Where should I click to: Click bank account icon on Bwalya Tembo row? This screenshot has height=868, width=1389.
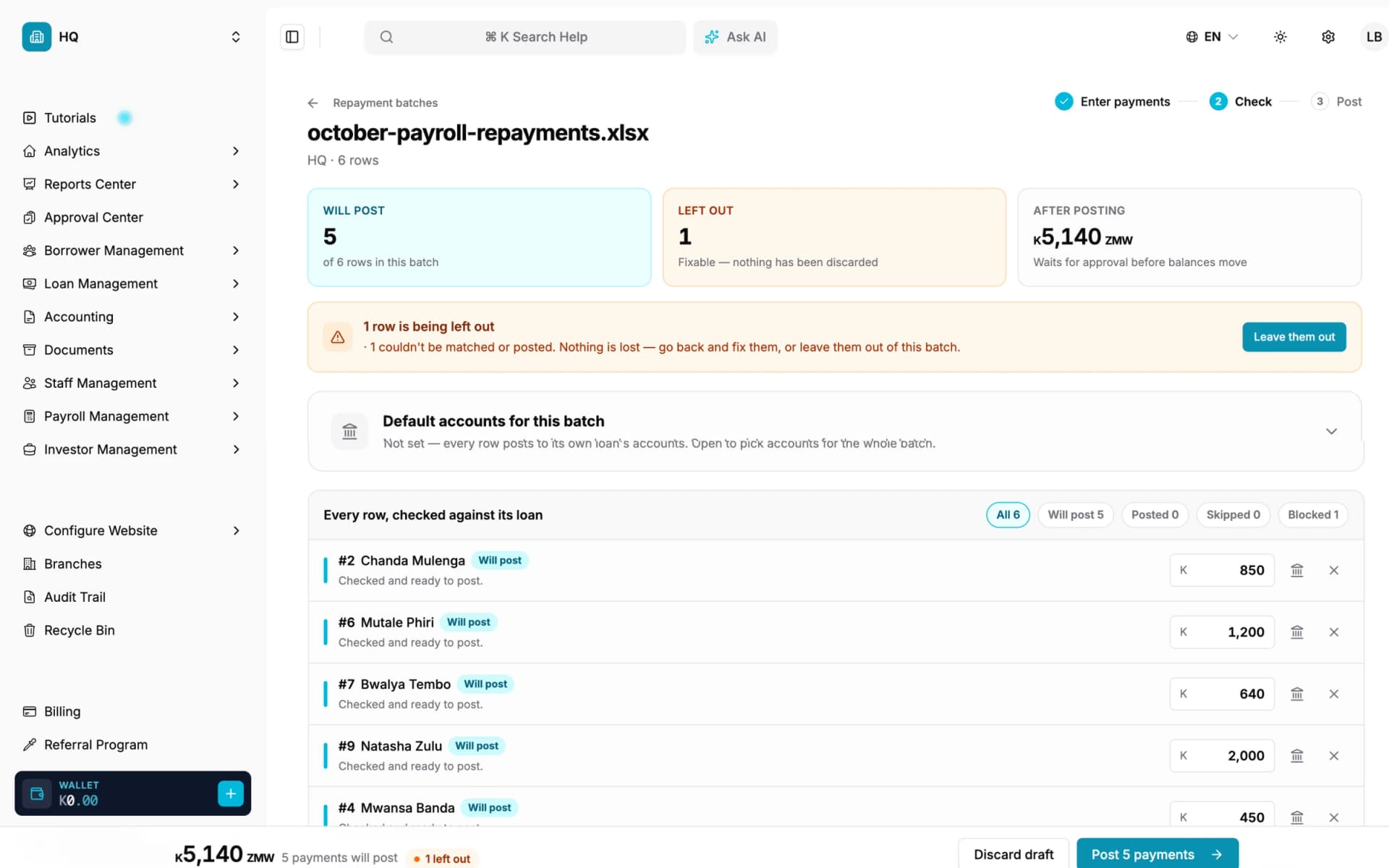pos(1297,694)
